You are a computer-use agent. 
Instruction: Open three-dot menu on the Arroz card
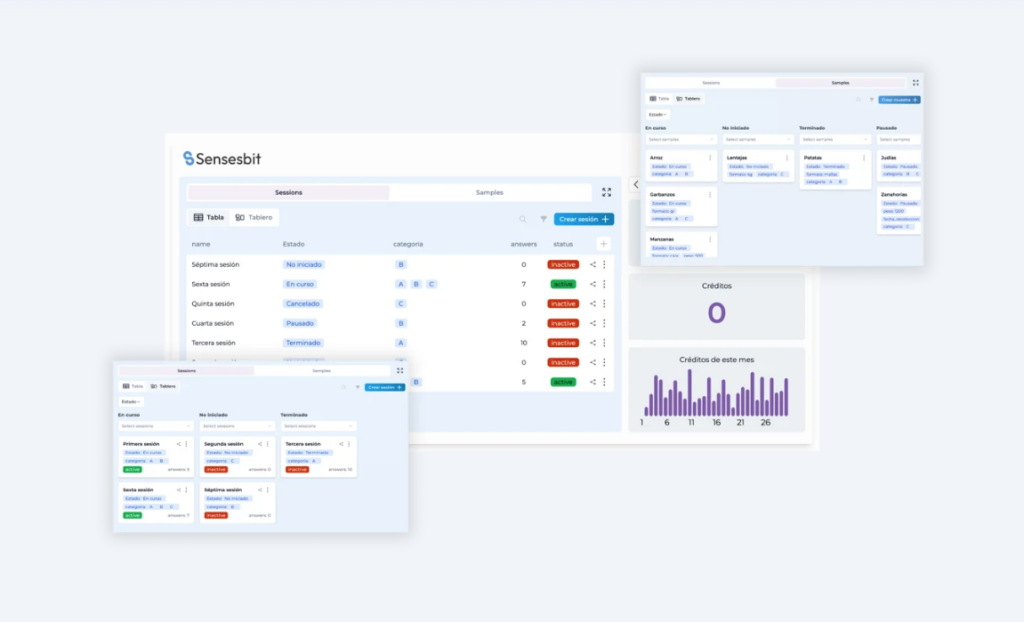tap(710, 157)
